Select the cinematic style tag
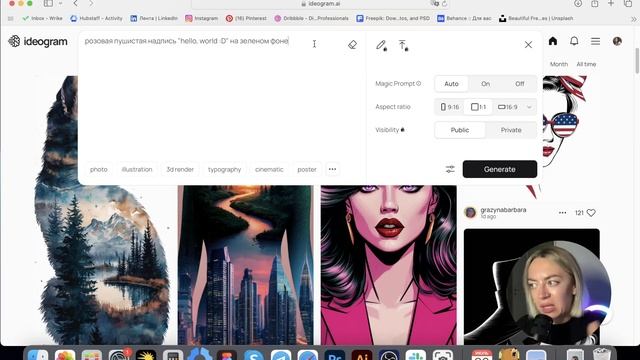640x360 pixels. pos(269,169)
